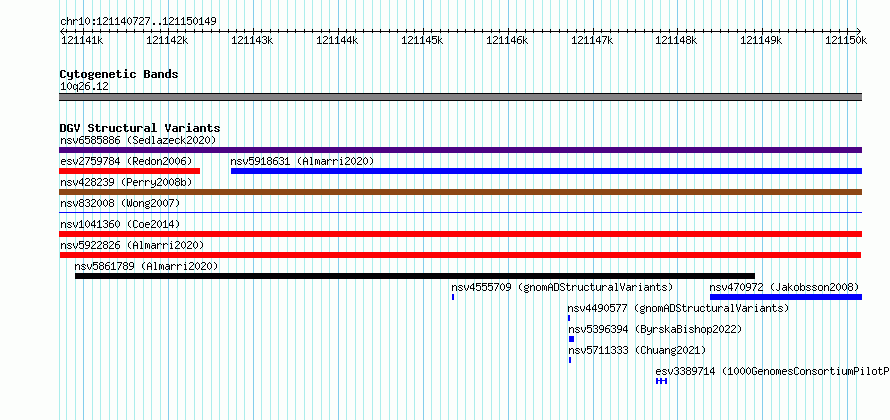Screen dimensions: 890x420
Task: Select the tiny blue nsv5711333 marker
Action: pos(570,360)
